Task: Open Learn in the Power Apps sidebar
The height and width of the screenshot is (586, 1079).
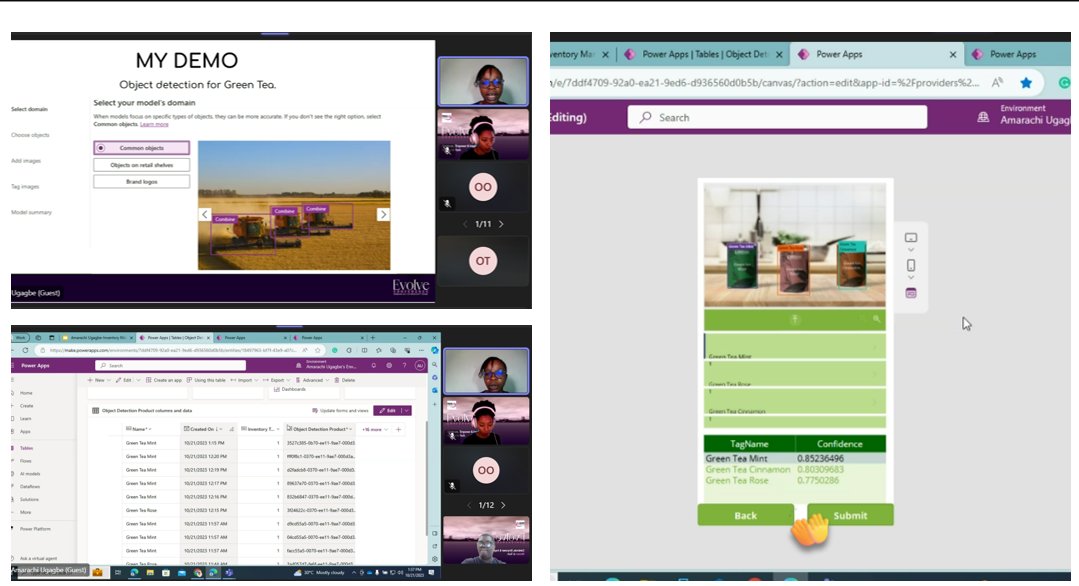Action: pos(25,418)
